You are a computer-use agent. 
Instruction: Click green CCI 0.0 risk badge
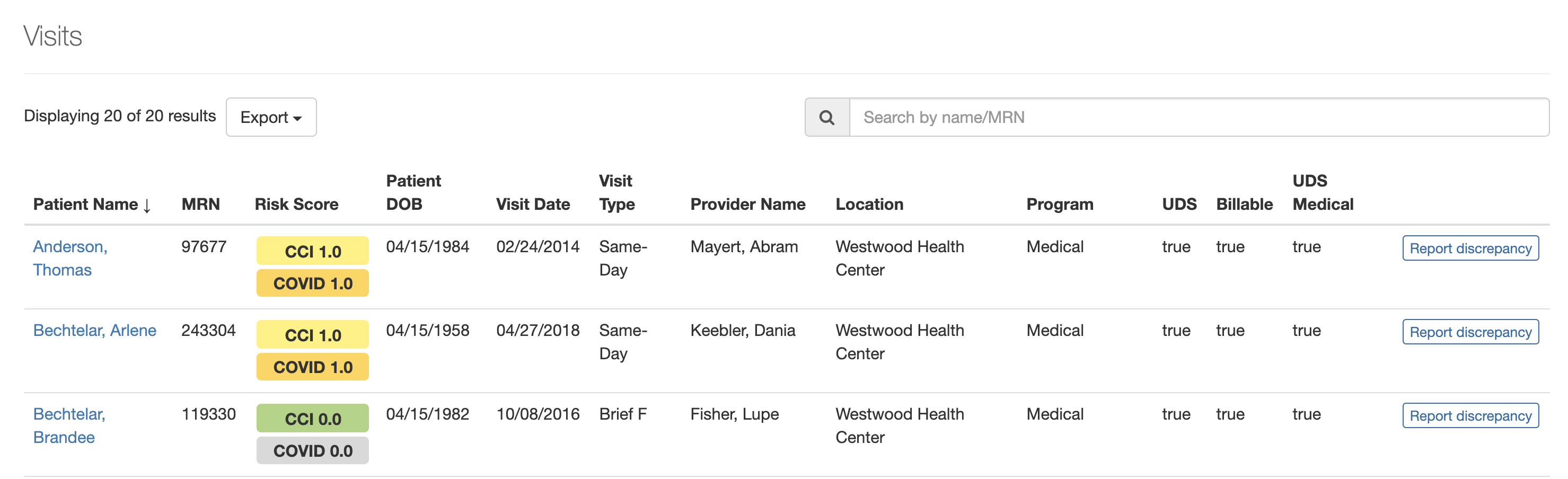click(x=312, y=419)
